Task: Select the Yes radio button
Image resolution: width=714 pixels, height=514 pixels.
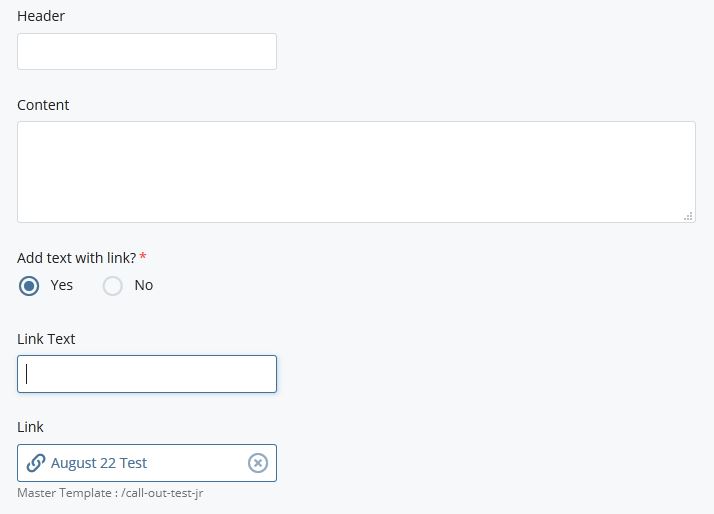Action: tap(30, 286)
